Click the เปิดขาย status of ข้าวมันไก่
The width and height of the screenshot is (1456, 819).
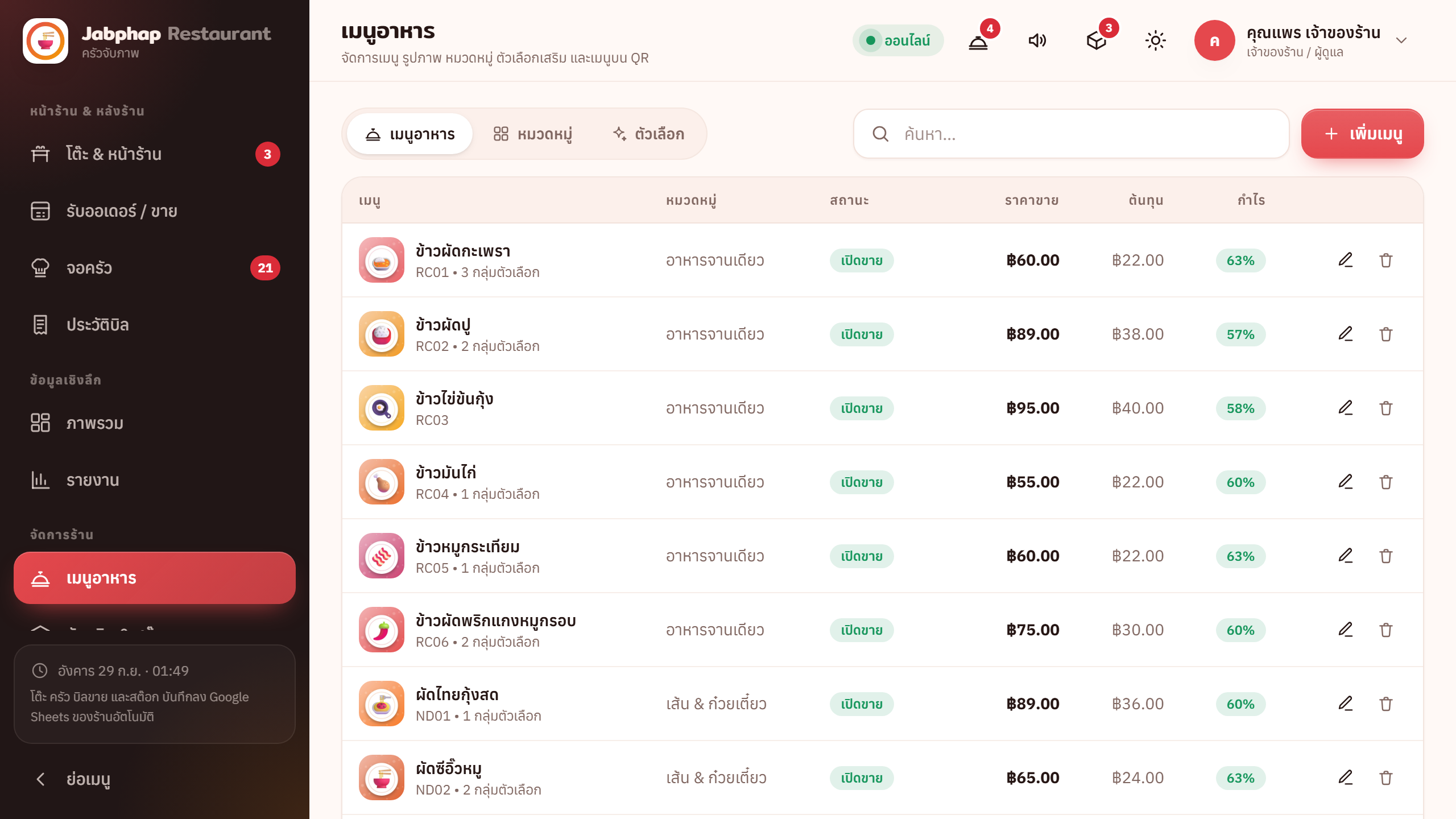pos(862,482)
